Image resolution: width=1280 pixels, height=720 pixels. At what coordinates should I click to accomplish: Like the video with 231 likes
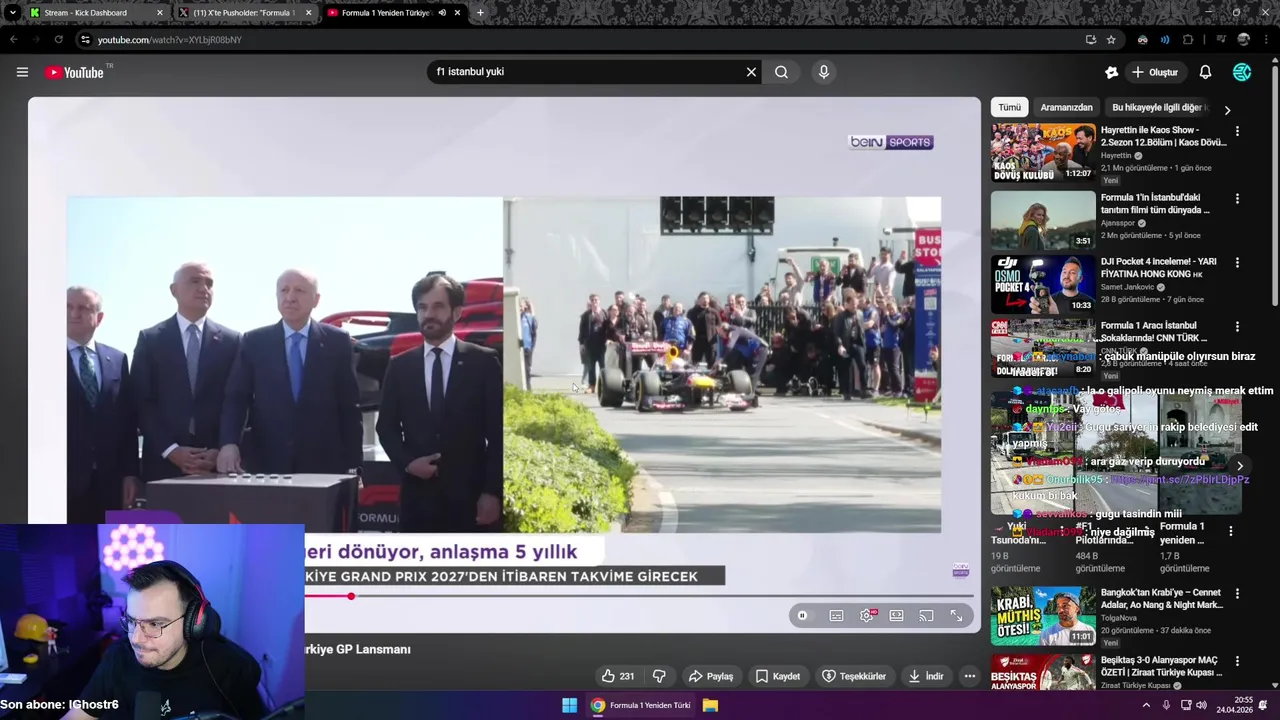(618, 676)
